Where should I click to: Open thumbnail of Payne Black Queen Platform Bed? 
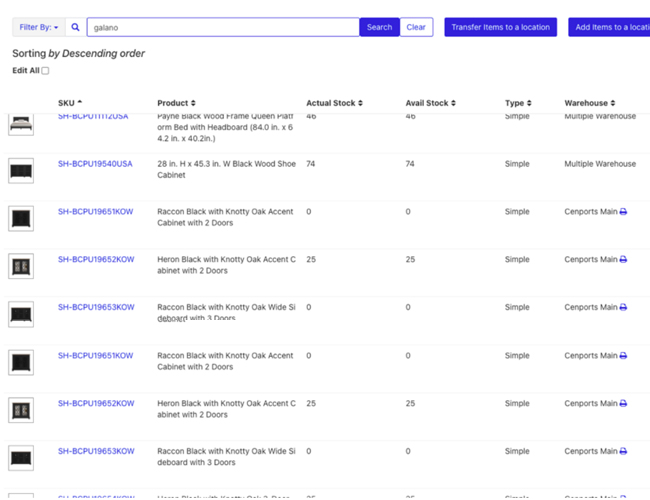21,124
